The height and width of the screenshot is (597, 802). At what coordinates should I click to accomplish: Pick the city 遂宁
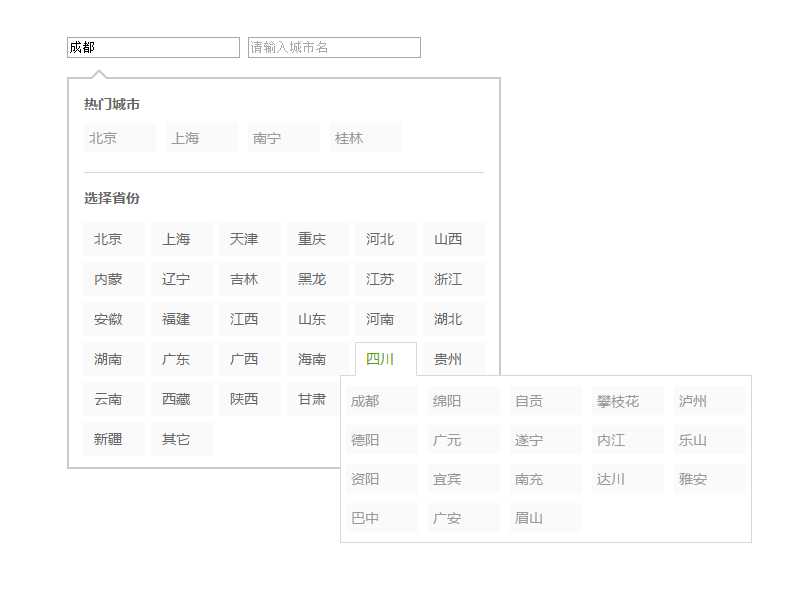coord(545,440)
